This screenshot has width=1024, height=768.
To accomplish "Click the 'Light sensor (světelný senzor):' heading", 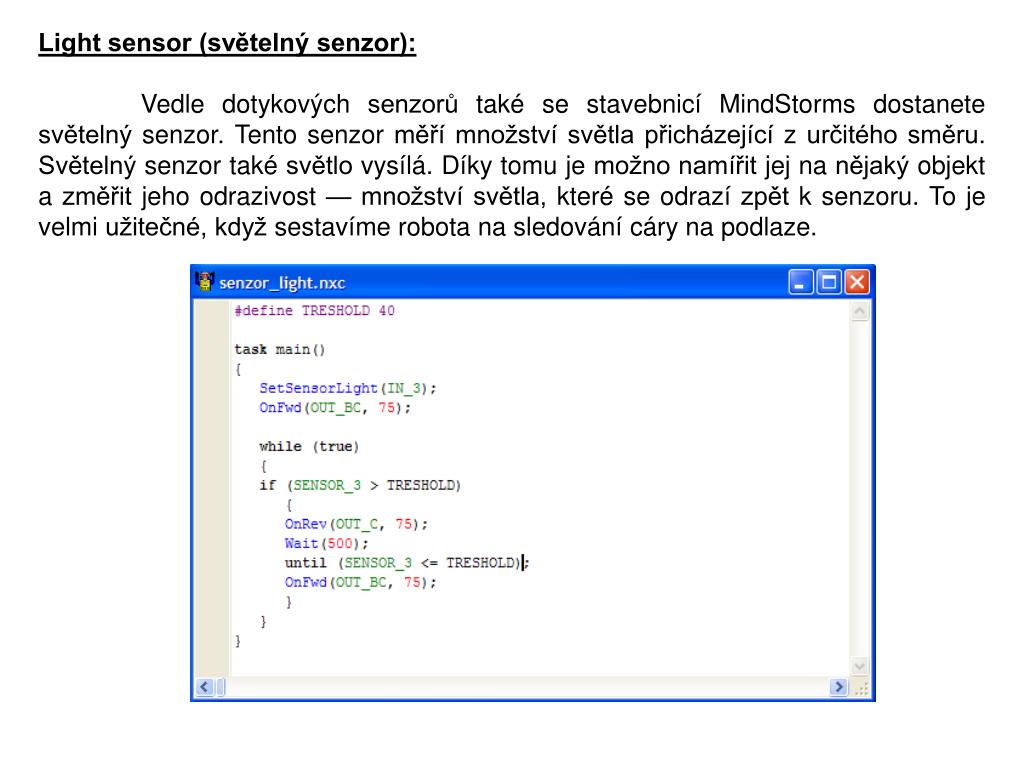I will [227, 44].
